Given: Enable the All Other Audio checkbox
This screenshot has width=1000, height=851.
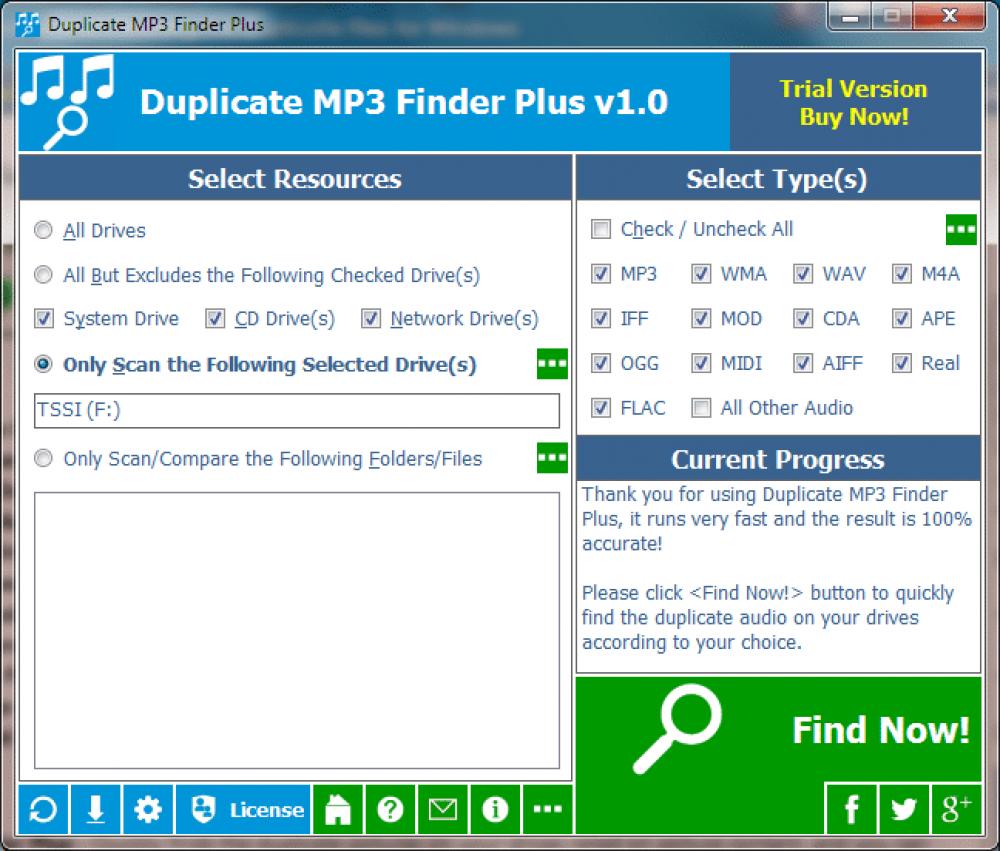Looking at the screenshot, I should click(x=702, y=408).
